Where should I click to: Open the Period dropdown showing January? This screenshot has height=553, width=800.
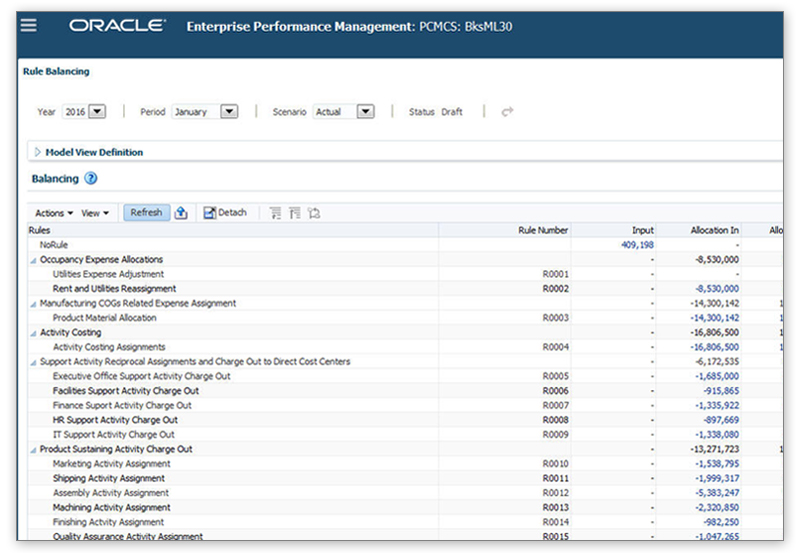pos(228,112)
